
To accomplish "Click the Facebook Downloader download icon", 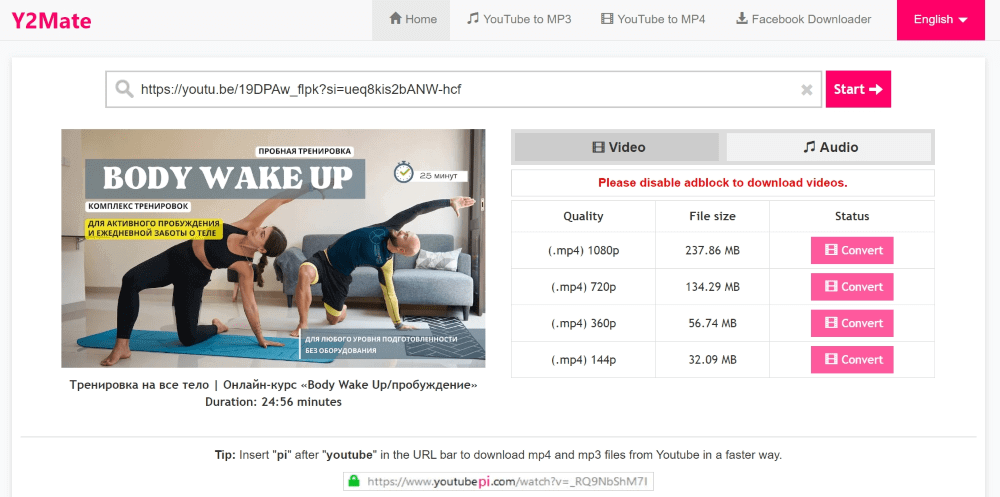I will 742,19.
